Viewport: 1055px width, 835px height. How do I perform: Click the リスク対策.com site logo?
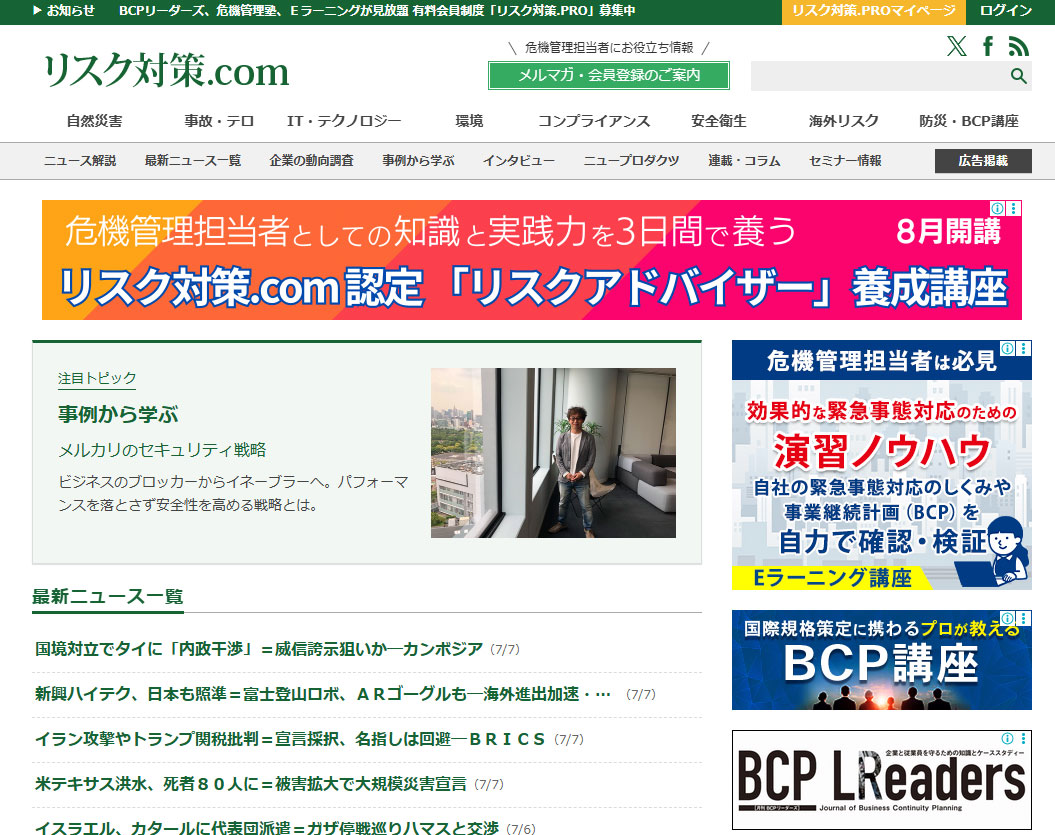click(x=164, y=72)
